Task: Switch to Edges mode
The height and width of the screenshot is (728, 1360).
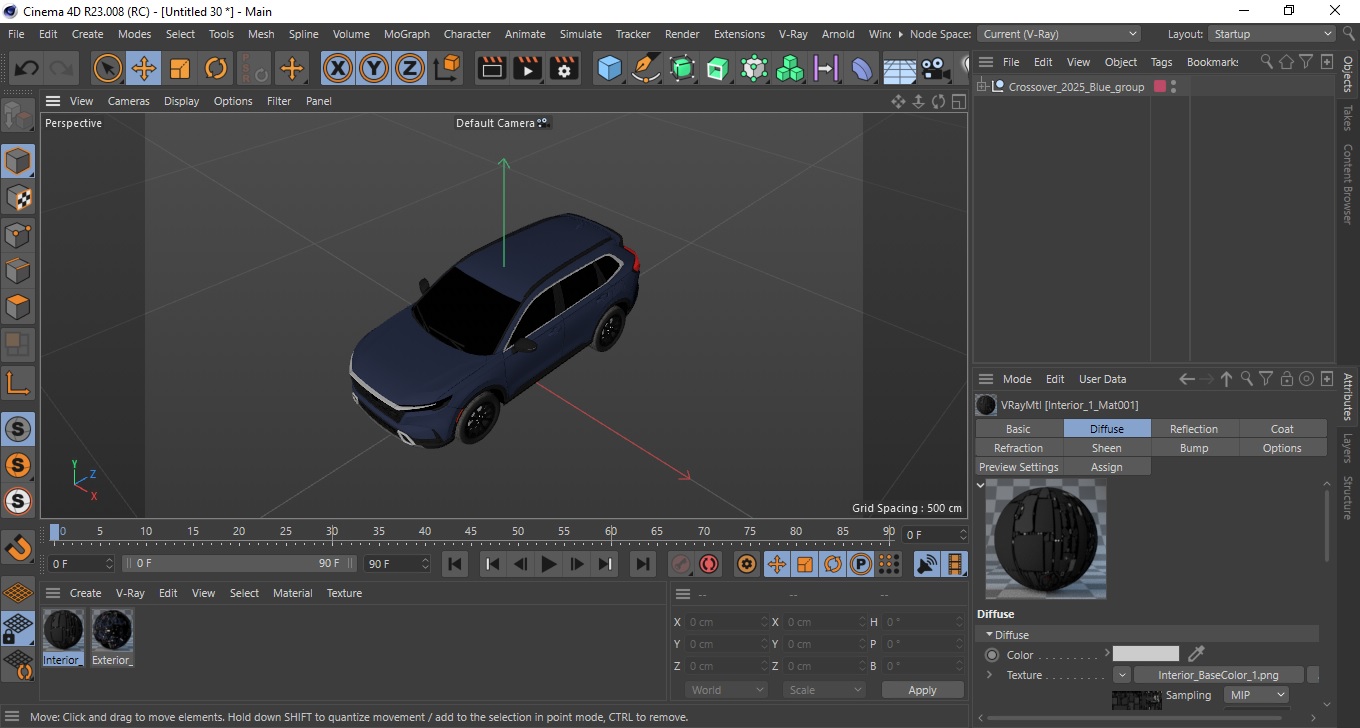Action: click(18, 271)
